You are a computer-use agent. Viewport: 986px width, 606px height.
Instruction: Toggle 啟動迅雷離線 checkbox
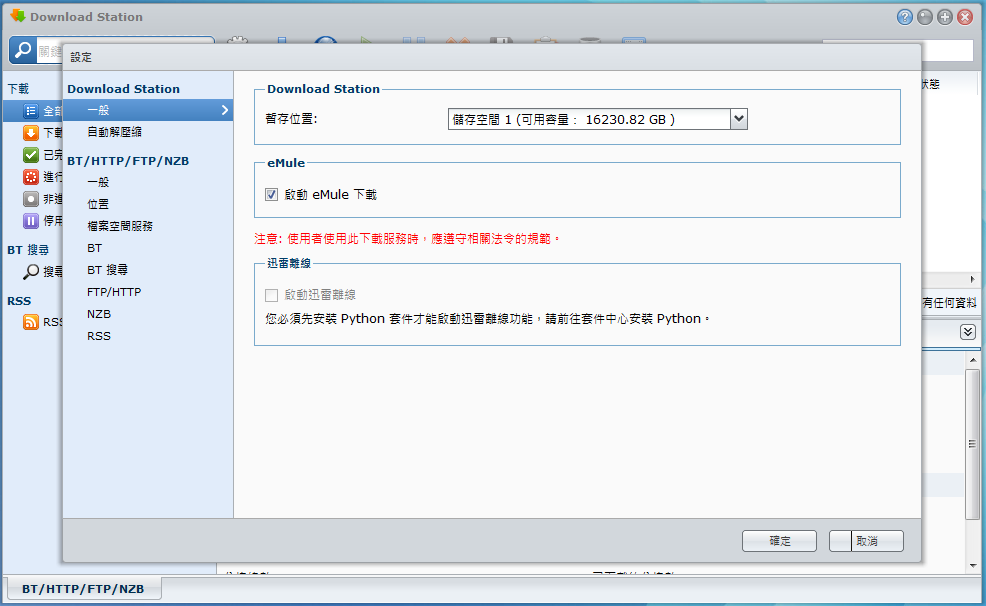pos(271,295)
